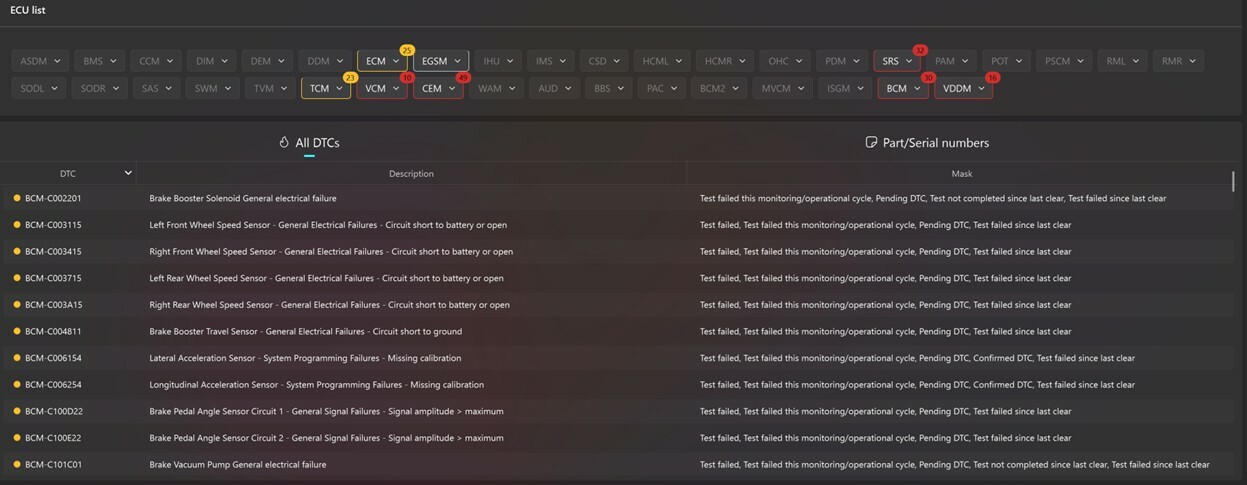This screenshot has height=485, width=1247.
Task: Click the yellow status dot for BCM-C002201
Action: click(17, 198)
